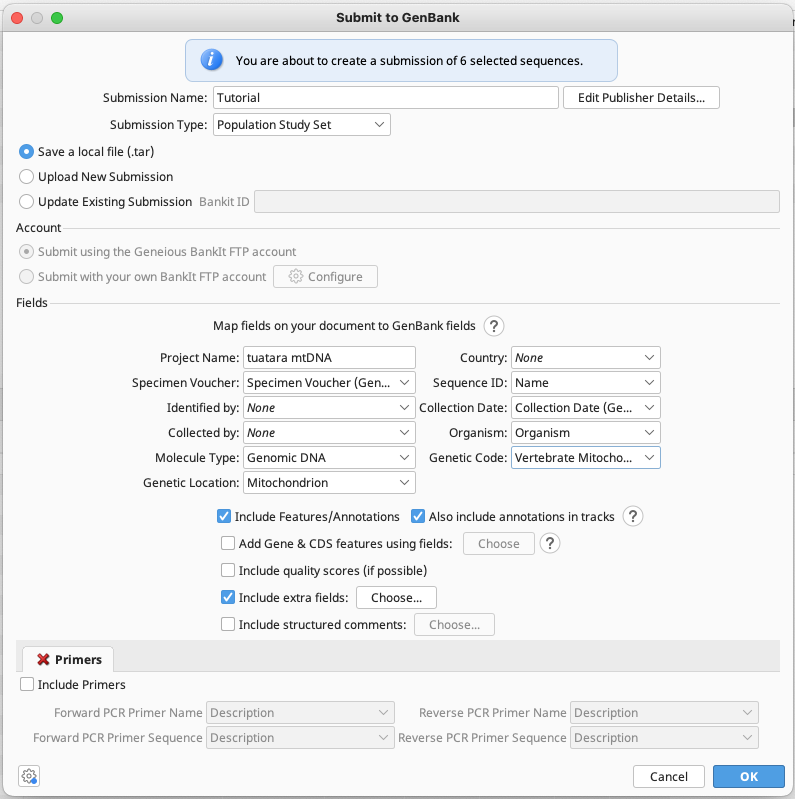
Task: Open Molecule Type dropdown
Action: (x=329, y=458)
